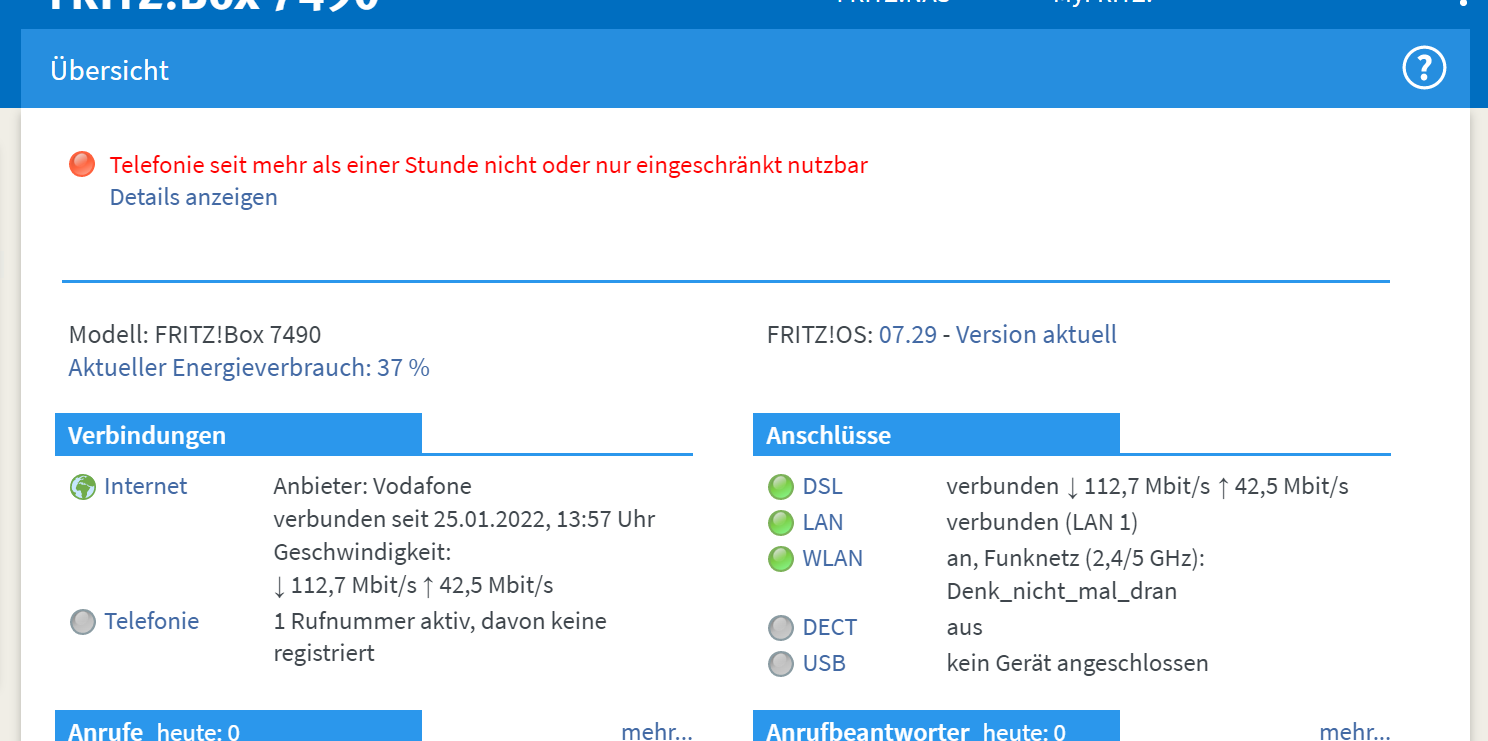The image size is (1488, 741).
Task: Click the red telephony warning message text
Action: [488, 165]
